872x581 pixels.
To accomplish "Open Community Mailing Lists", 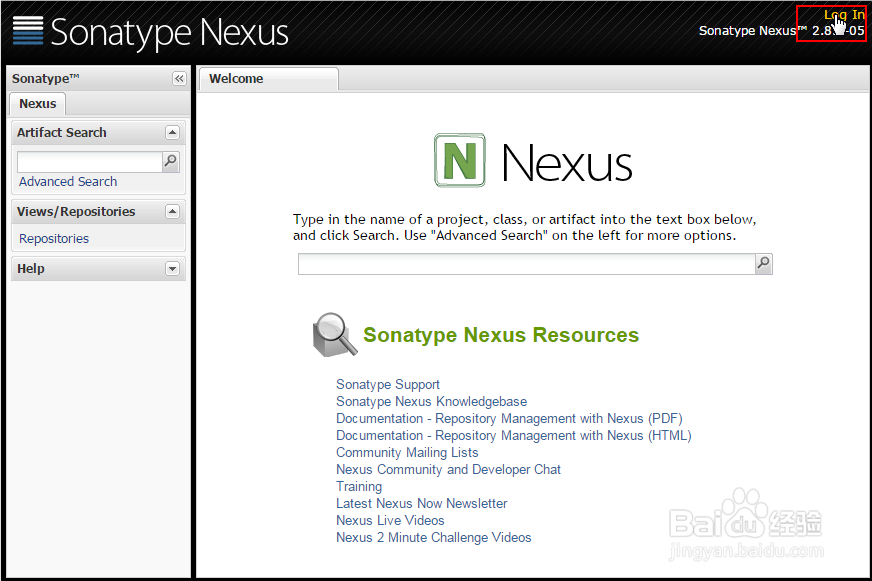I will click(407, 453).
